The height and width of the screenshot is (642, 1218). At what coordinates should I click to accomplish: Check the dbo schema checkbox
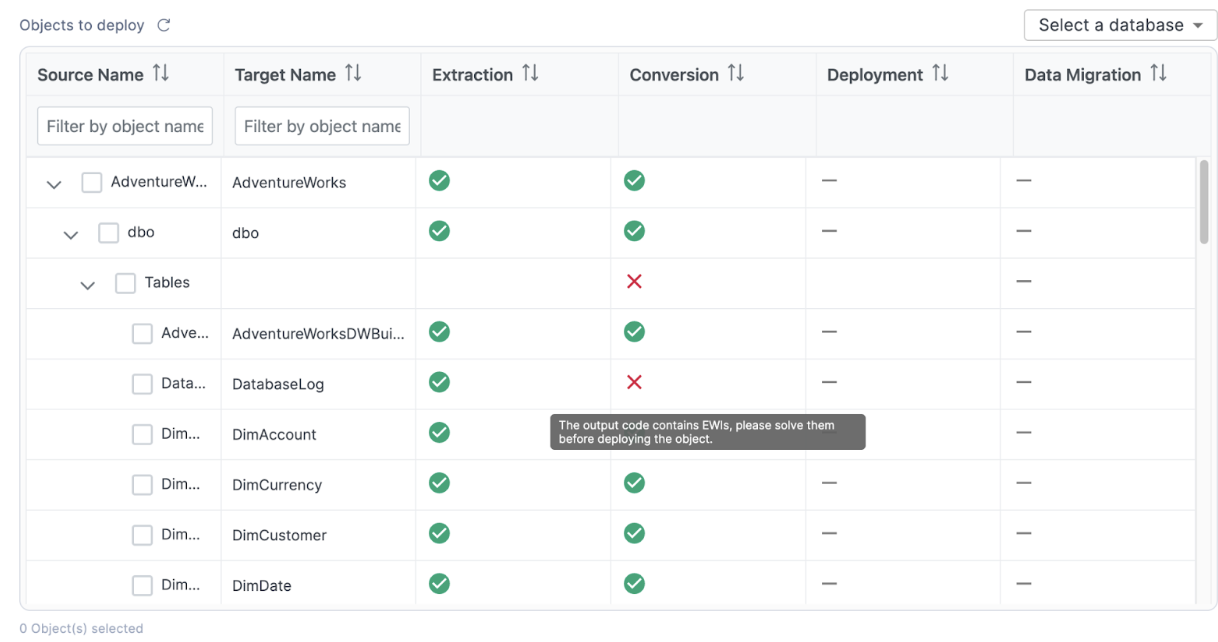coord(108,233)
